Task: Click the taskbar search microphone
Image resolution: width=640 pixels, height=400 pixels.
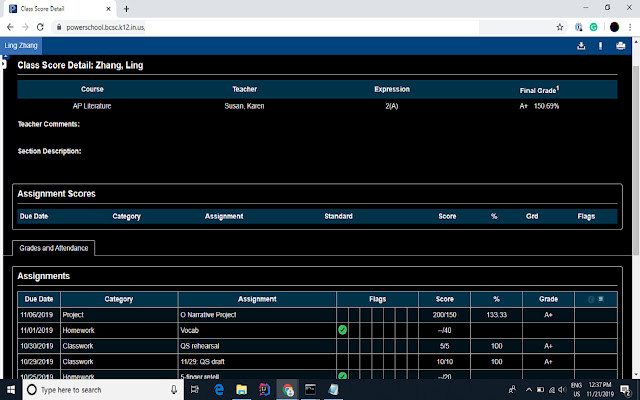Action: pyautogui.click(x=174, y=390)
